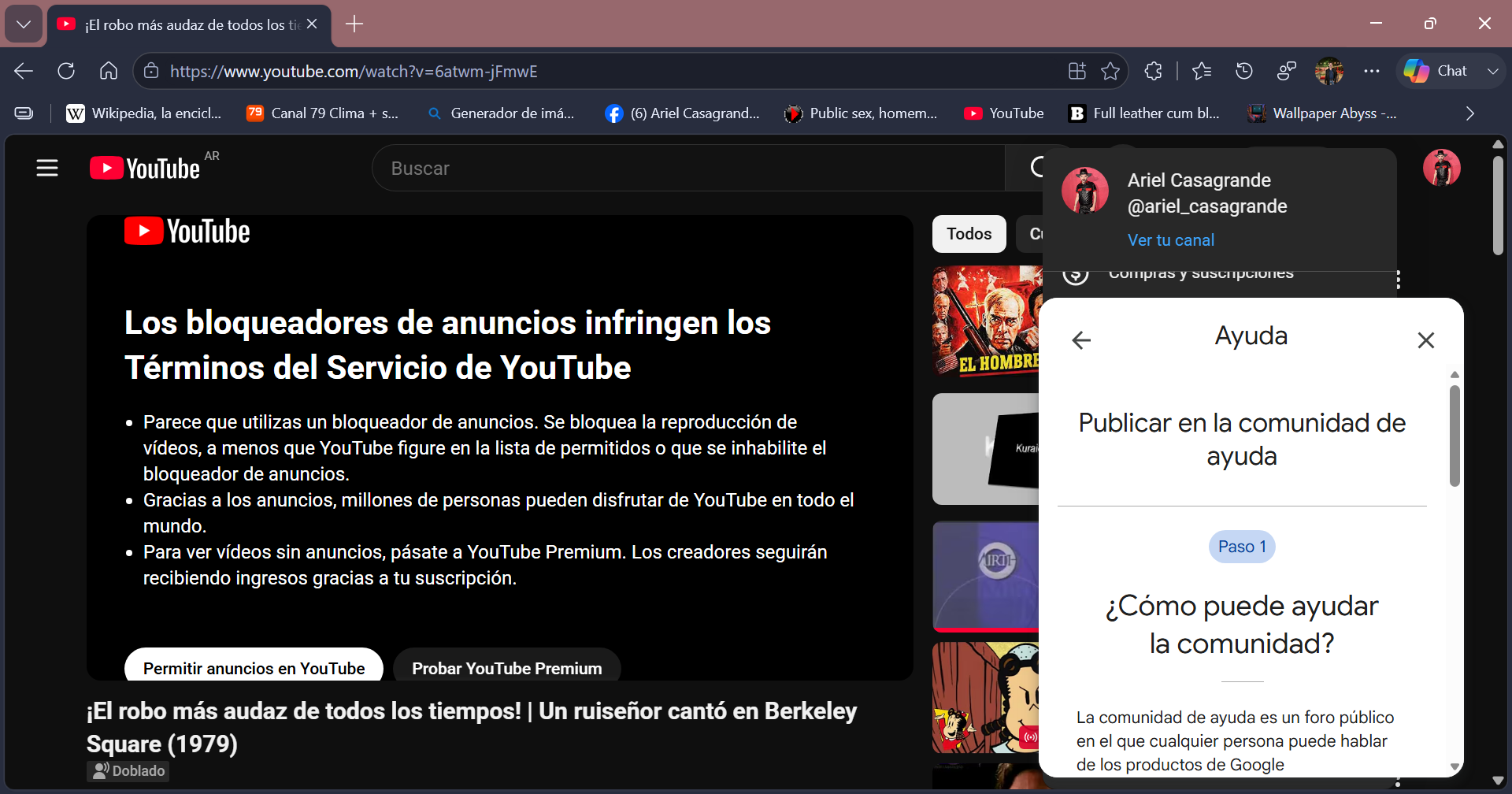1512x794 pixels.
Task: Click the @ariel_casagrande handle text
Action: point(1207,206)
